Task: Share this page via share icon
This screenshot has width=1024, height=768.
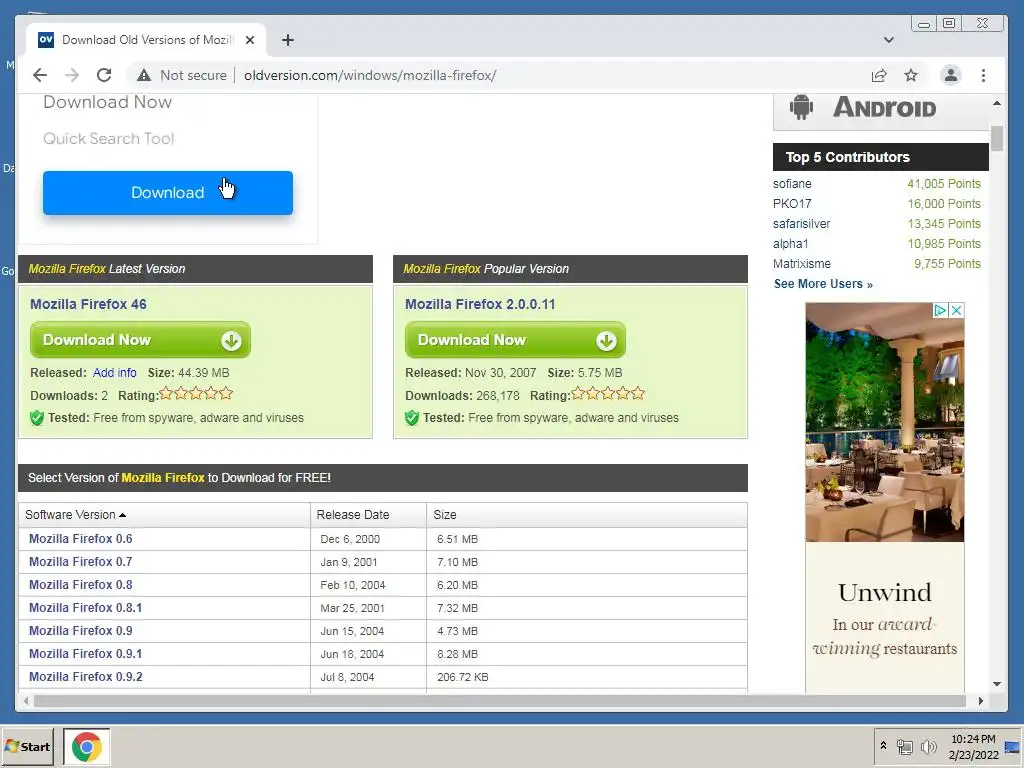Action: [879, 76]
